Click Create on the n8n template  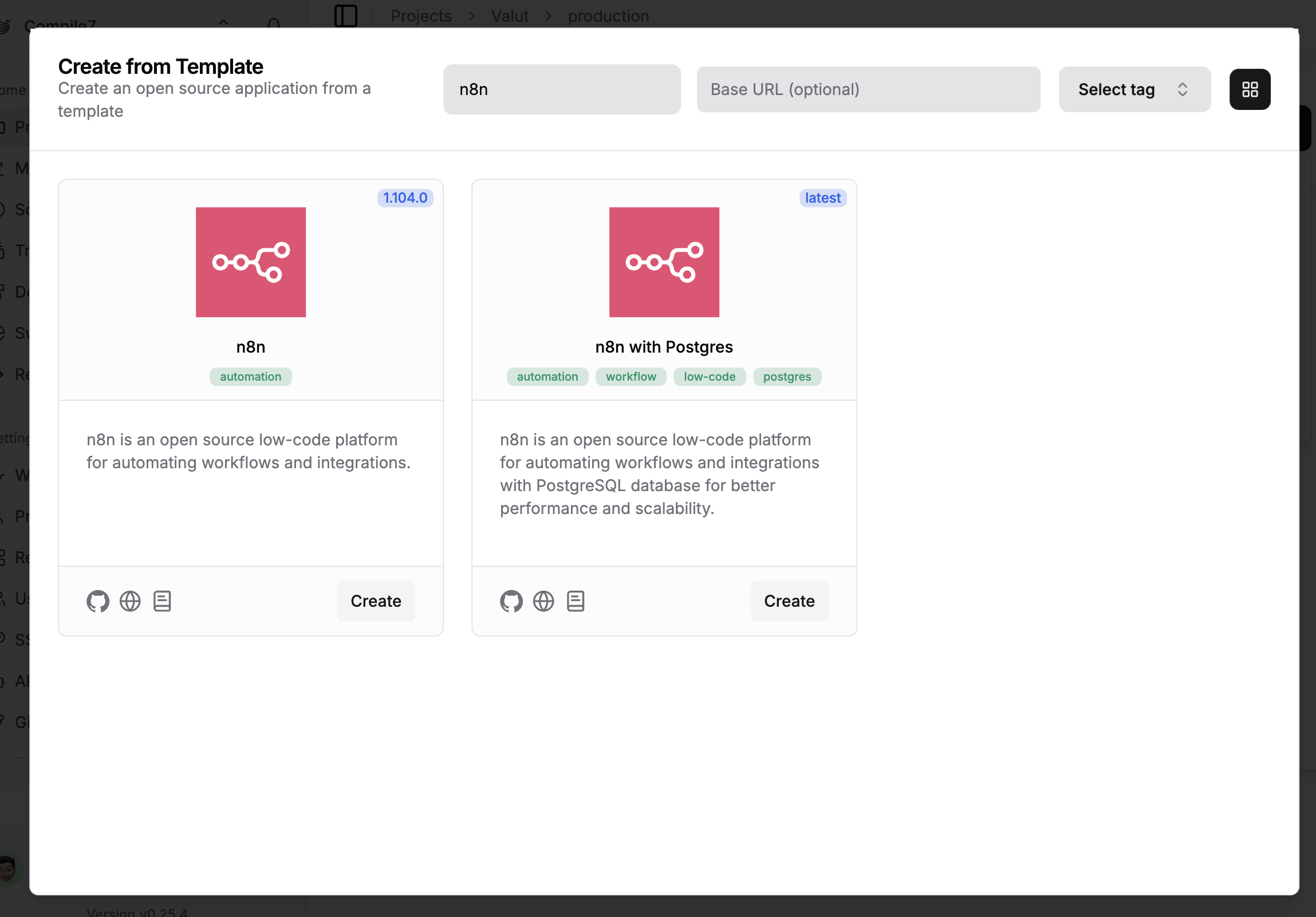coord(376,601)
